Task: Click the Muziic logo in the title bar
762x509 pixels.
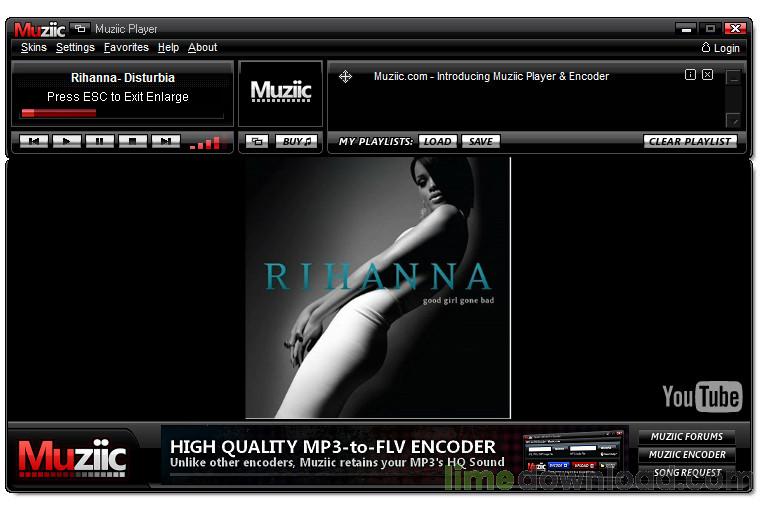Action: [x=40, y=30]
